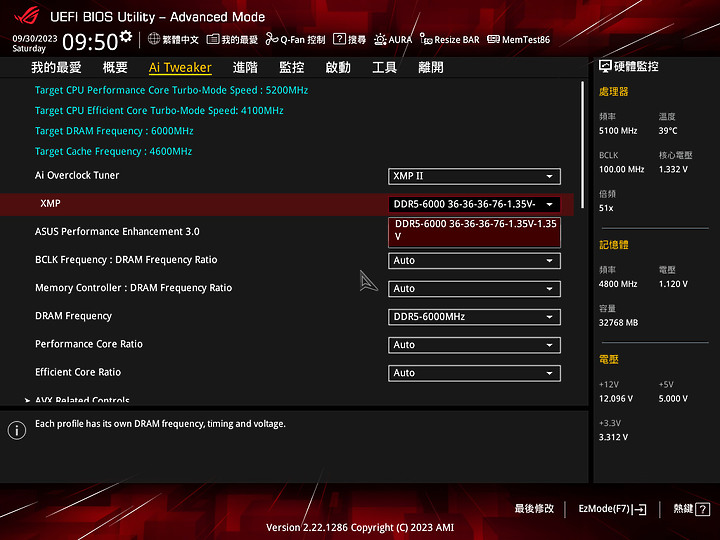720x540 pixels.
Task: Click the info icon beside help text
Action: 17,430
